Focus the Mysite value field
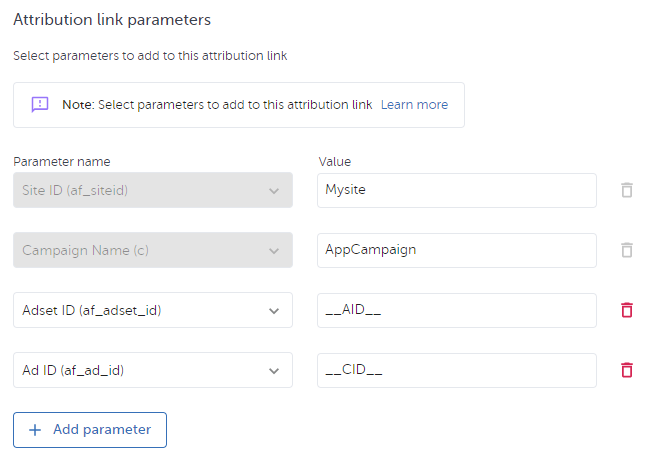The height and width of the screenshot is (456, 660). (x=456, y=190)
